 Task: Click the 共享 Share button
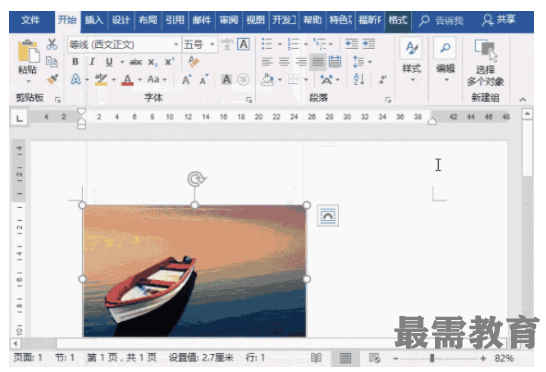[x=499, y=20]
